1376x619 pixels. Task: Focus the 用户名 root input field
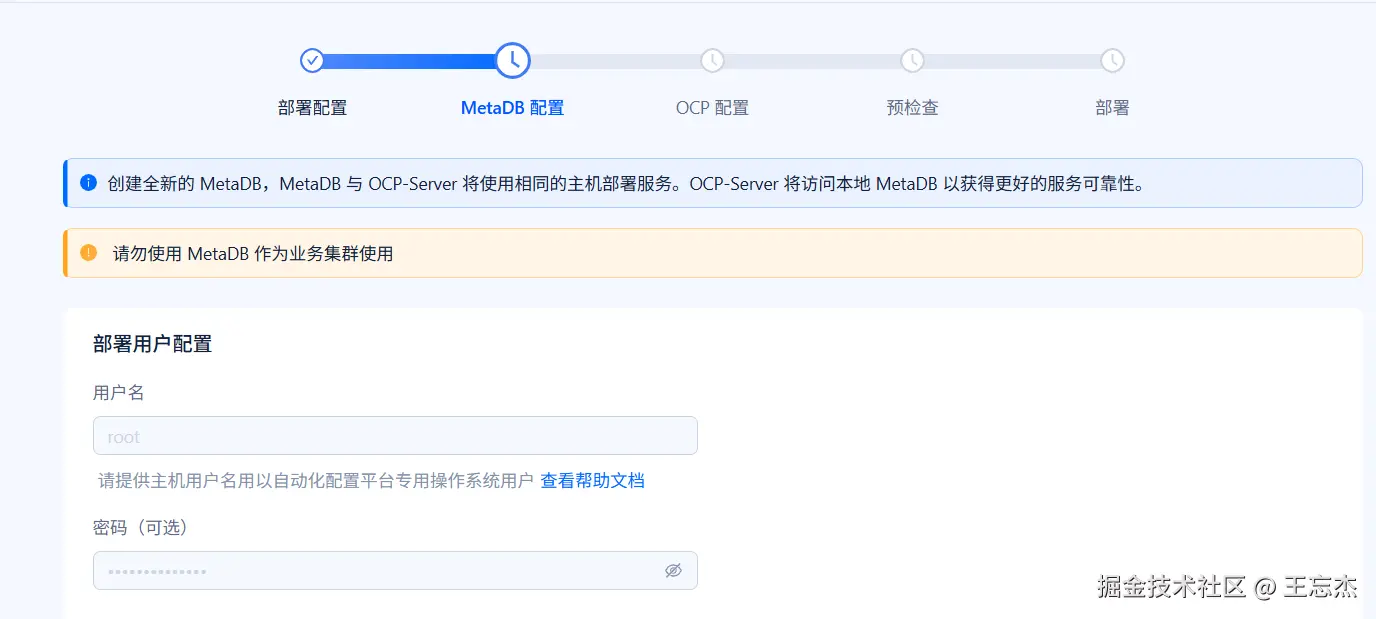pyautogui.click(x=395, y=436)
